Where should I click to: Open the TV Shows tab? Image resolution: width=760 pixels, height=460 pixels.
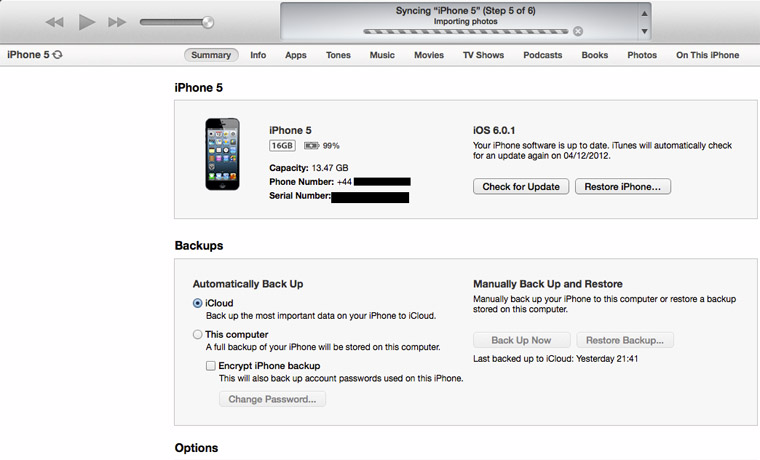click(483, 55)
